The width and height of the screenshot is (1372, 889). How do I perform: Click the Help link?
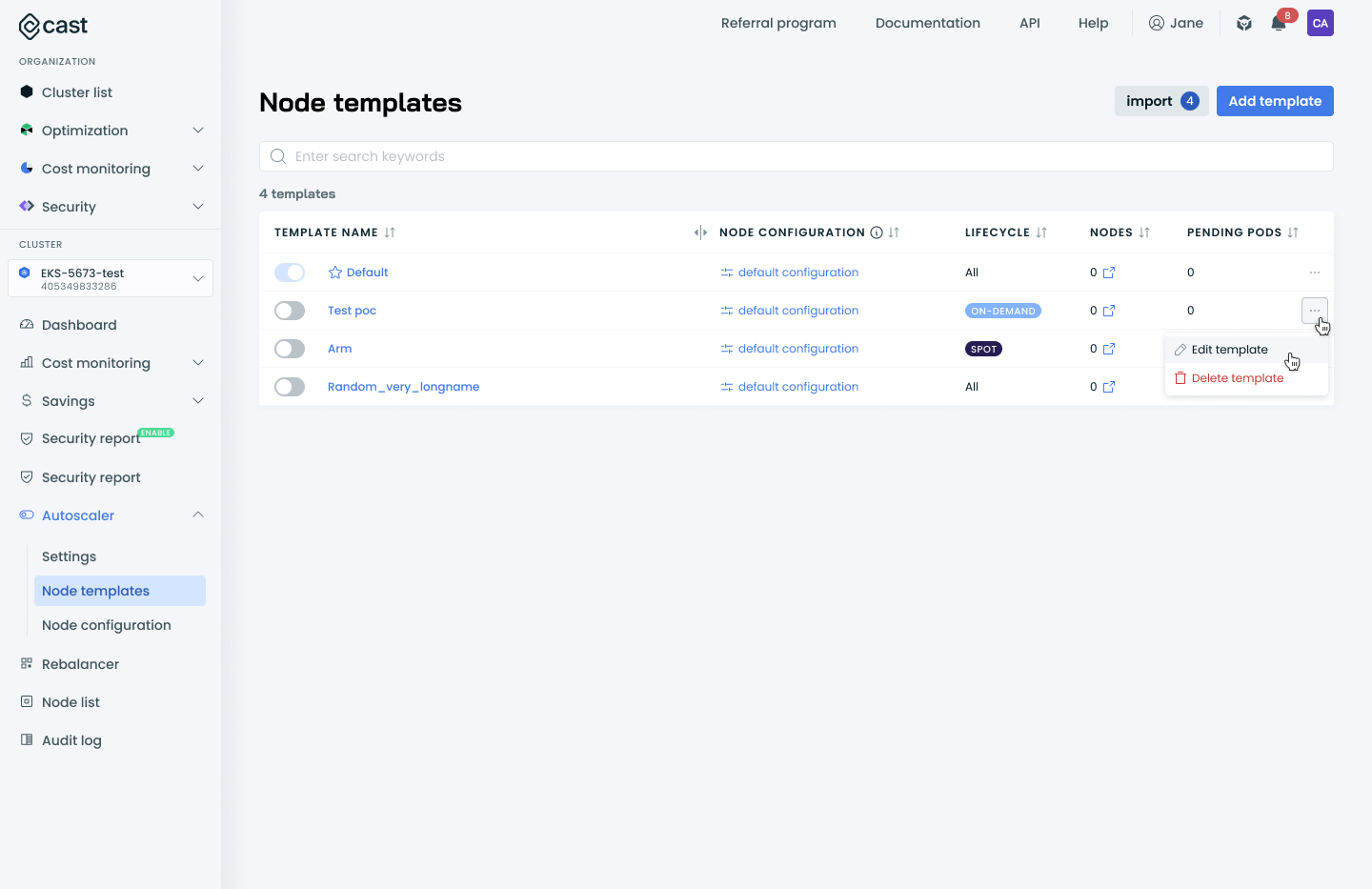[1094, 23]
